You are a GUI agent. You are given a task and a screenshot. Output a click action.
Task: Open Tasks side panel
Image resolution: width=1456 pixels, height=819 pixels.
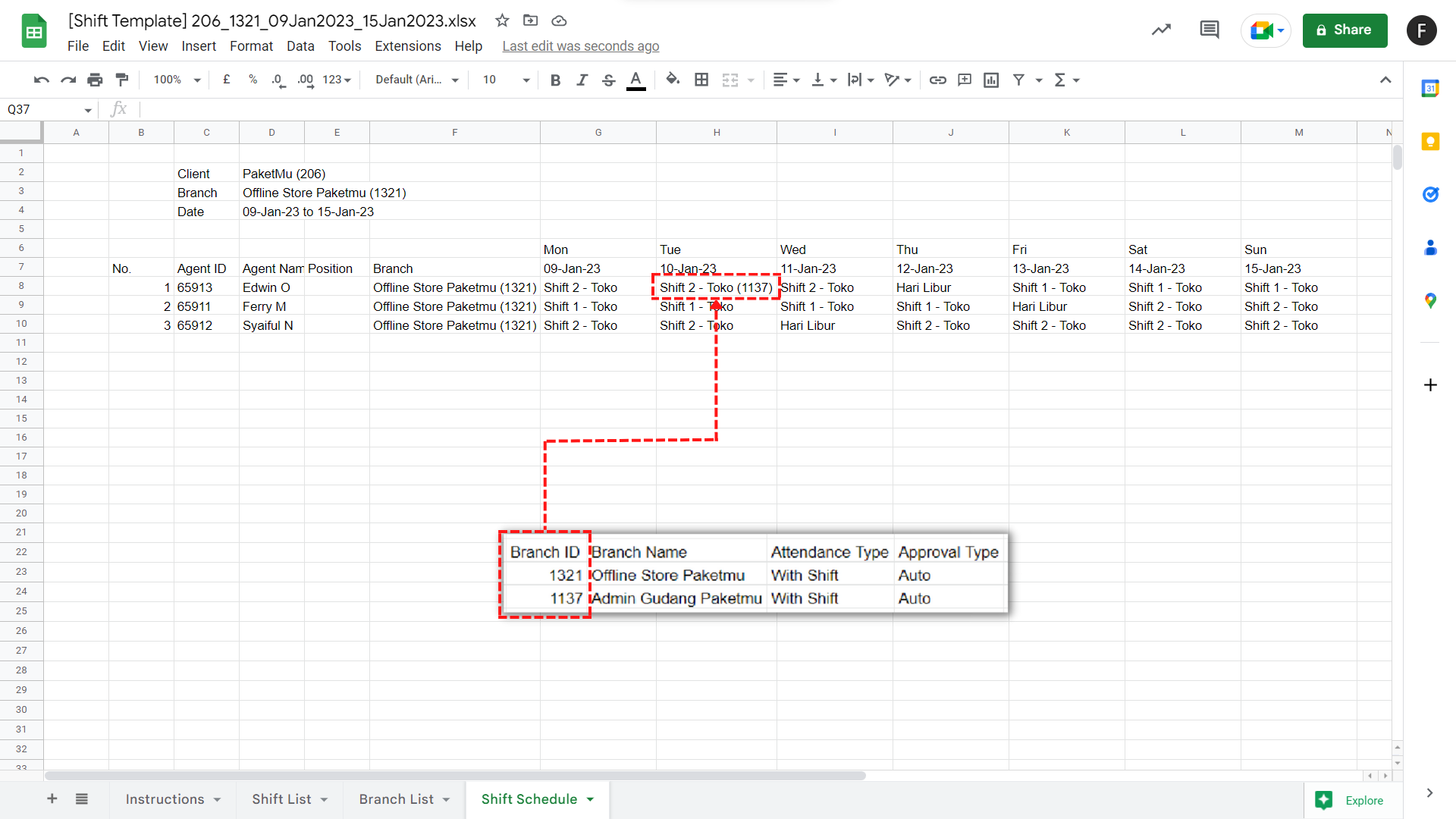(x=1430, y=195)
